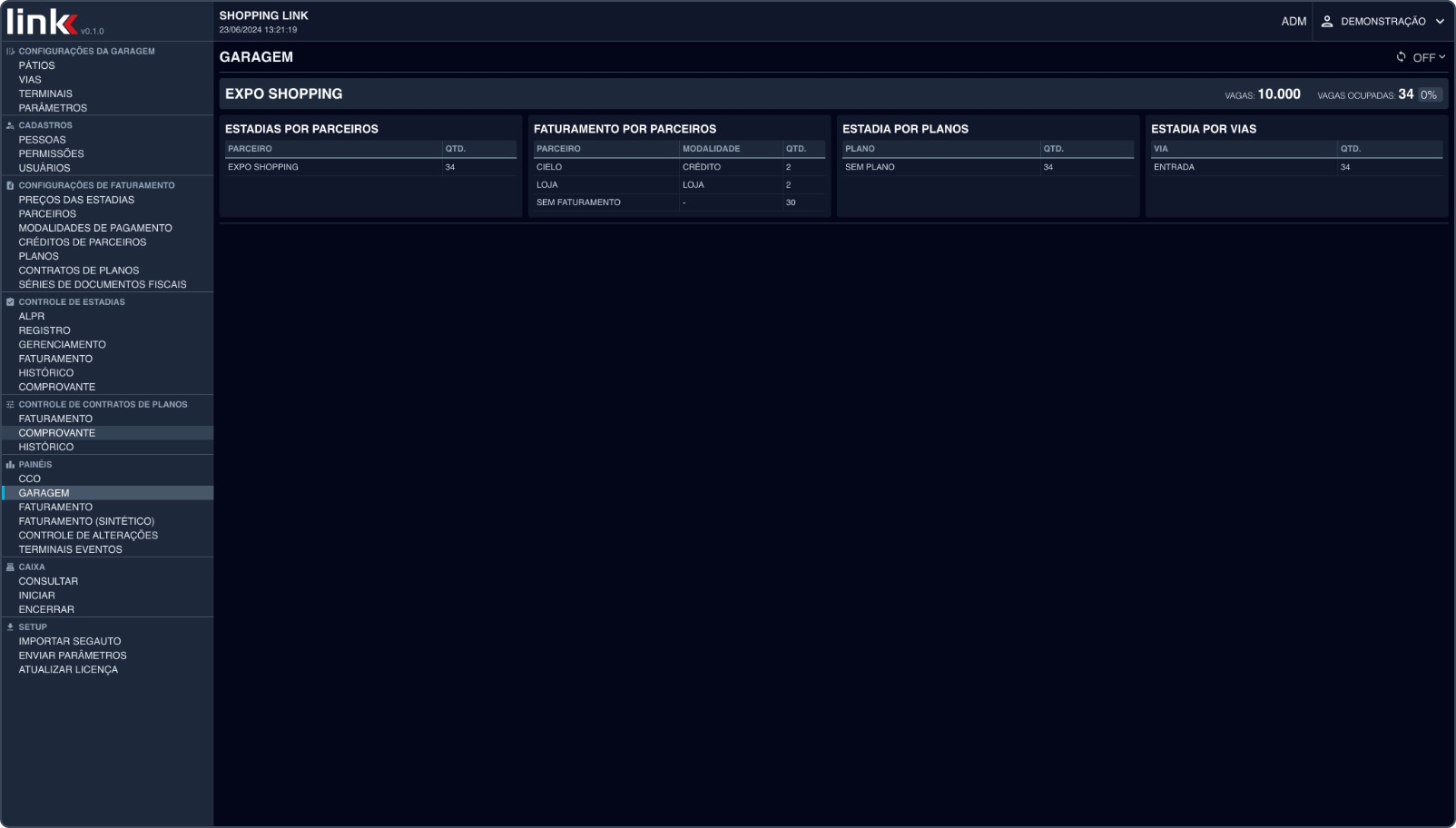Click the Setup download icon

[10, 627]
